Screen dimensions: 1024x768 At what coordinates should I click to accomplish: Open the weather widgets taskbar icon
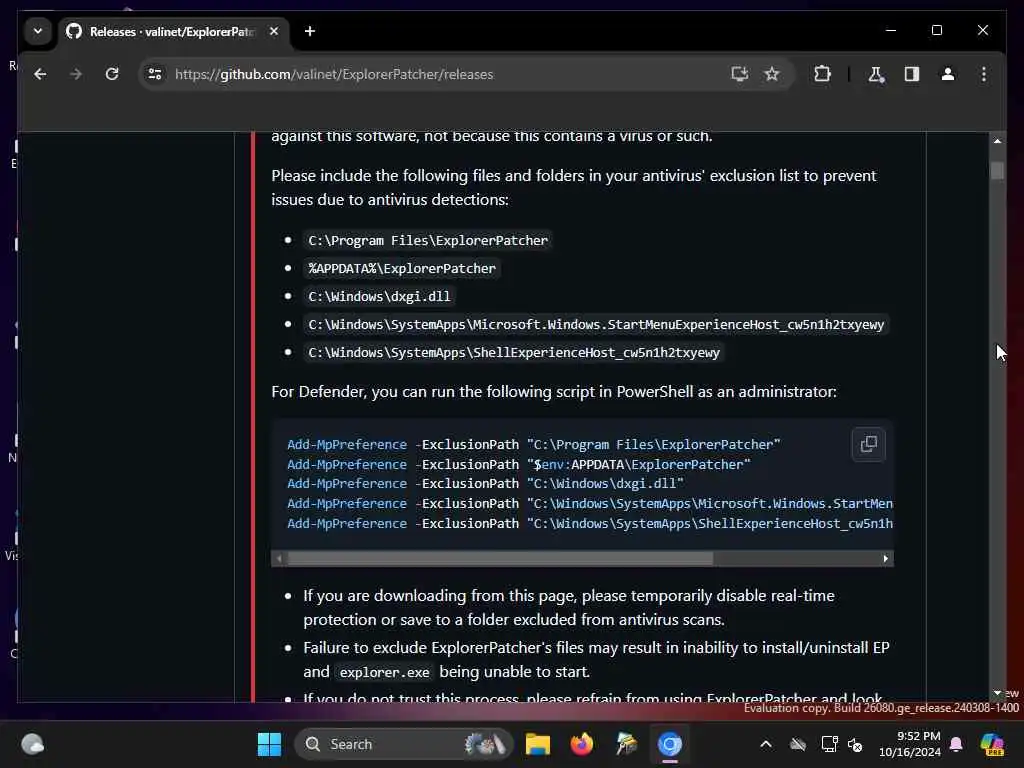(x=33, y=744)
